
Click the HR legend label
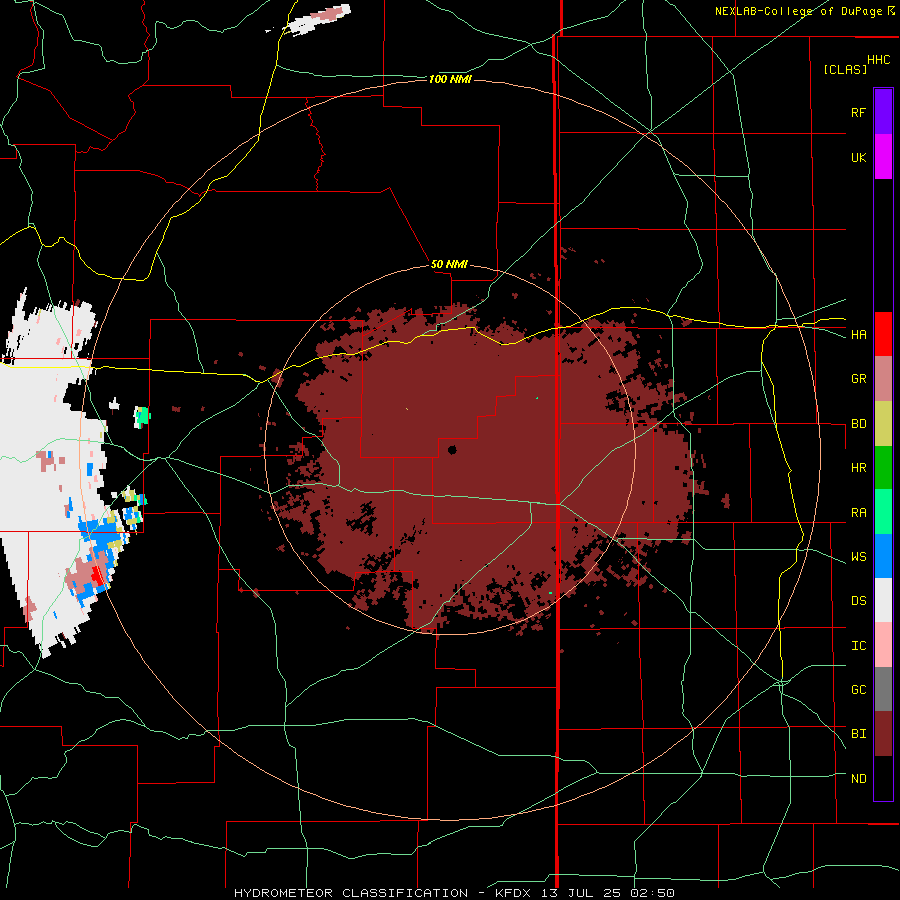[858, 468]
